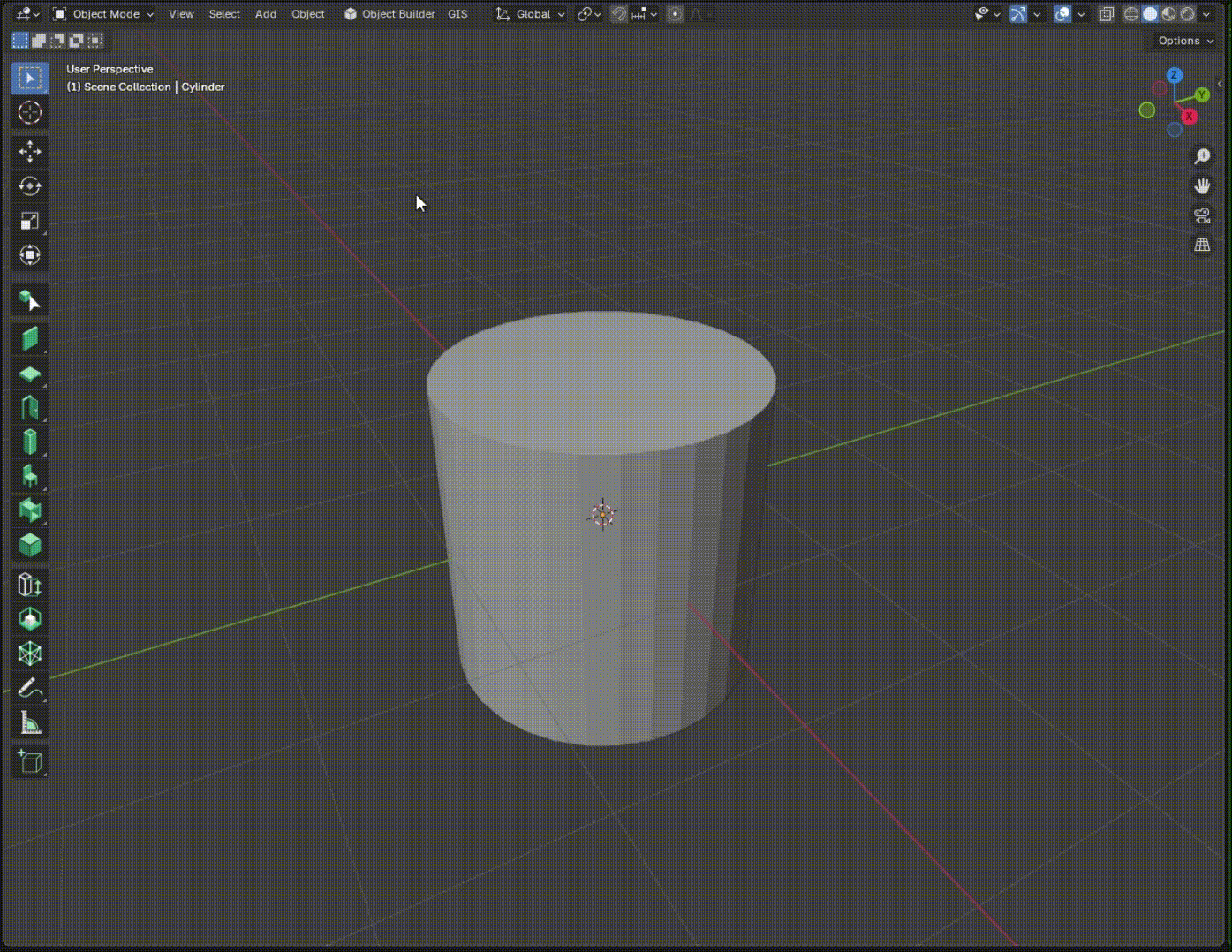Toggle show gizmo button
This screenshot has width=1232, height=952.
tap(1018, 14)
